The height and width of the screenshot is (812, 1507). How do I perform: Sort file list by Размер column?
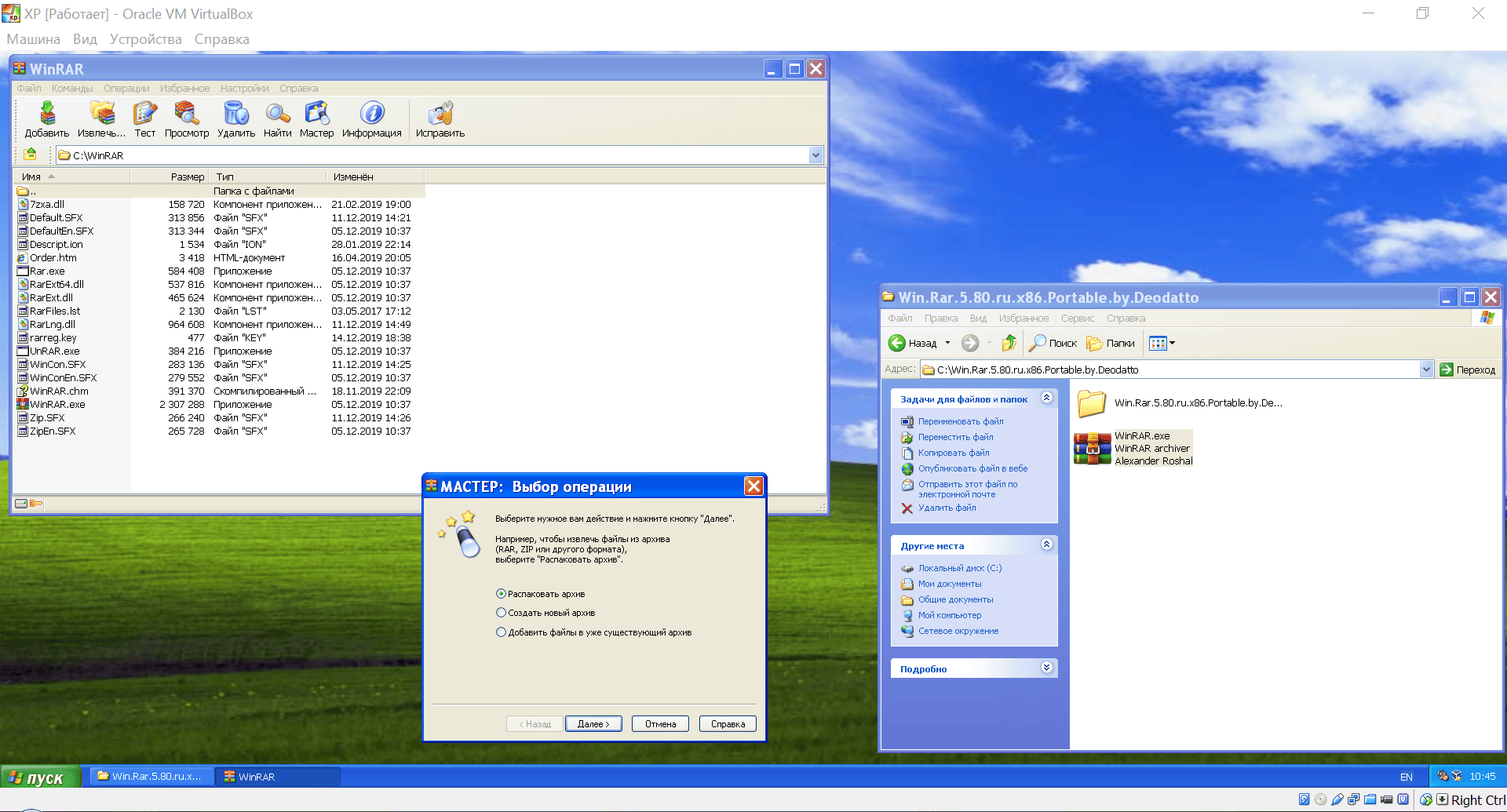pos(170,177)
